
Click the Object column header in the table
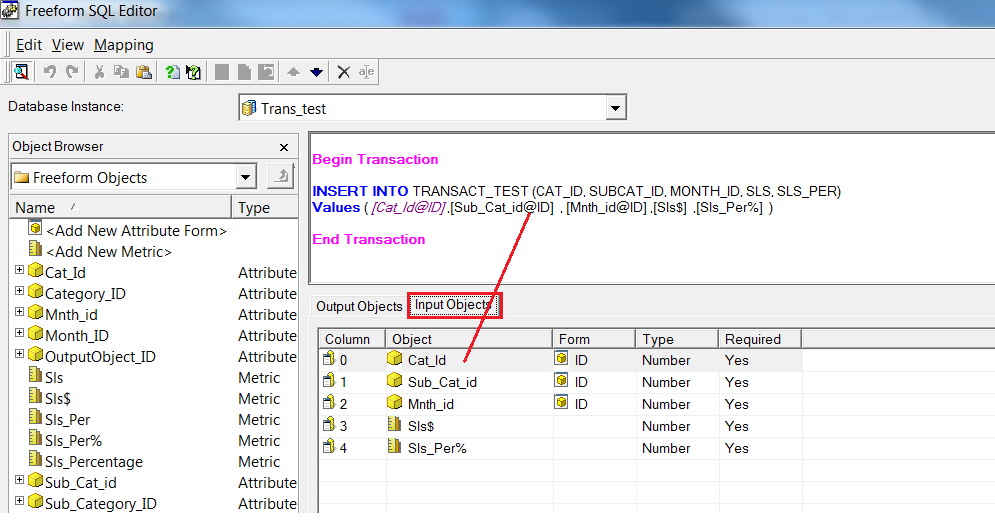[x=469, y=339]
